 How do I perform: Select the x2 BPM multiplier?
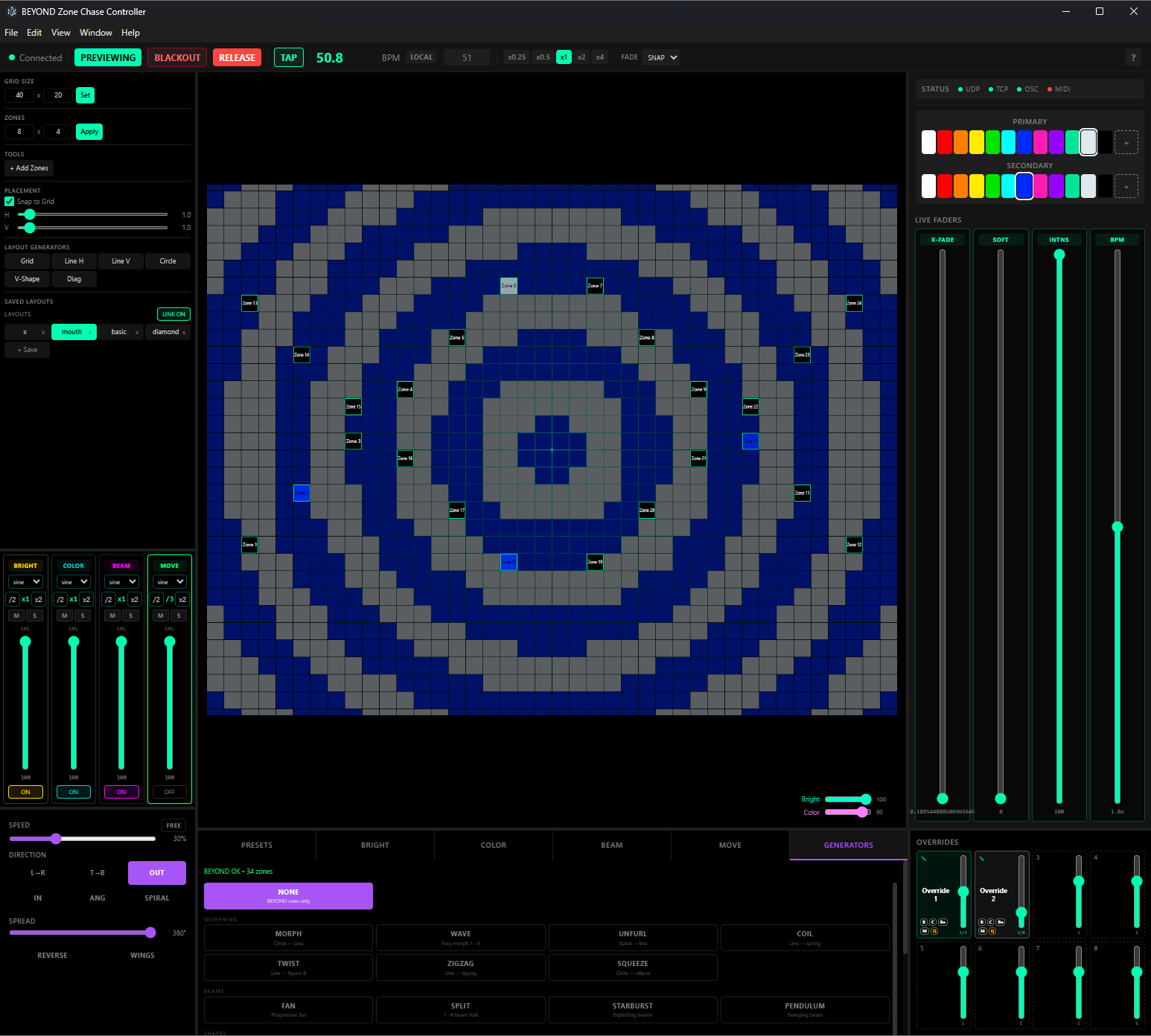tap(581, 57)
